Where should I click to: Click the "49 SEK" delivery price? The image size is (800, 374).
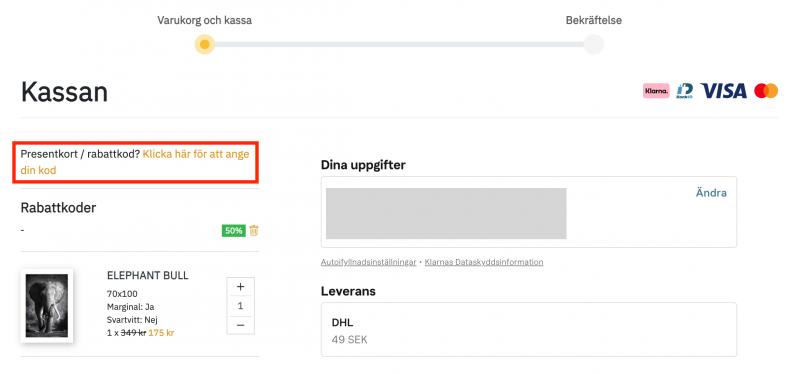pyautogui.click(x=349, y=340)
